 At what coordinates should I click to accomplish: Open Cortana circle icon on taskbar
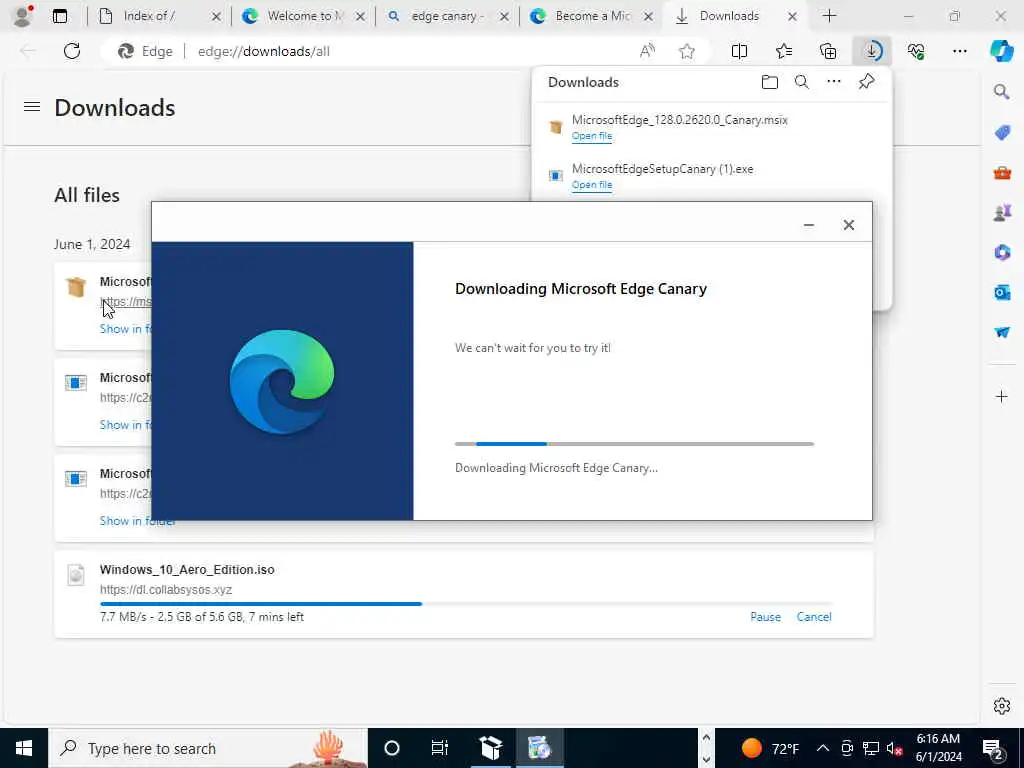[x=392, y=748]
